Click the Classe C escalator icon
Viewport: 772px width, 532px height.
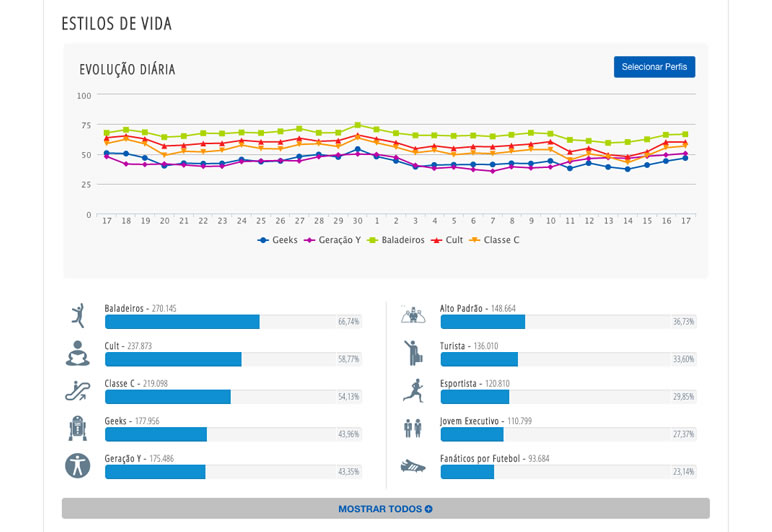(77, 391)
